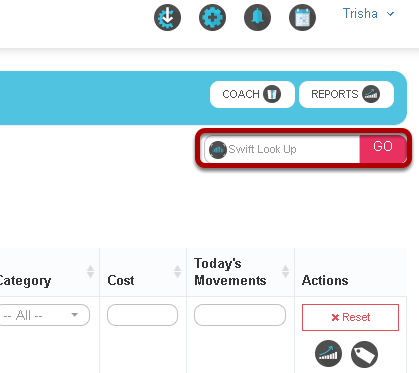Click chart icon inside Swift Look Up
Screen dimensions: 419x373
[218, 150]
